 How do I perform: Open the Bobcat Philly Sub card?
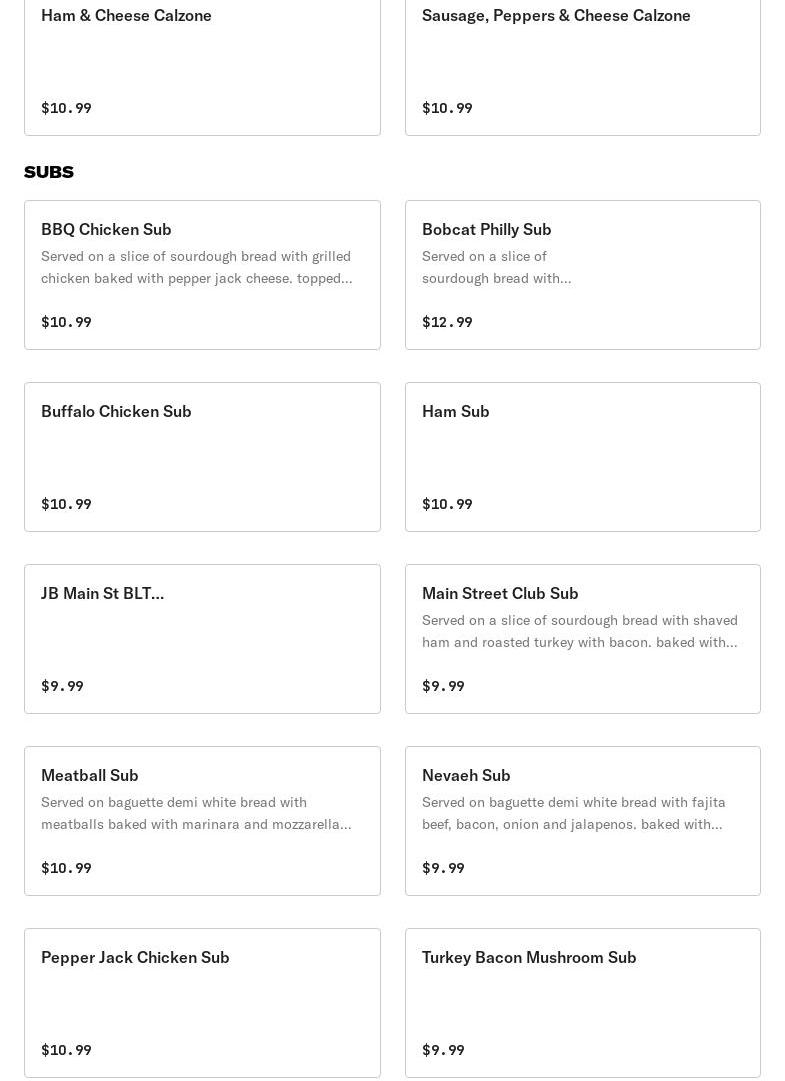(x=583, y=275)
